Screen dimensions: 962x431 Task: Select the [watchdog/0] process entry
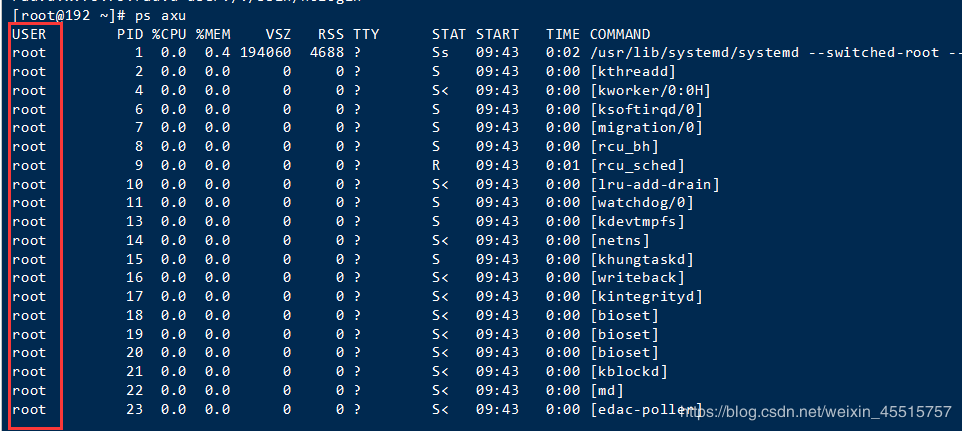(x=641, y=203)
